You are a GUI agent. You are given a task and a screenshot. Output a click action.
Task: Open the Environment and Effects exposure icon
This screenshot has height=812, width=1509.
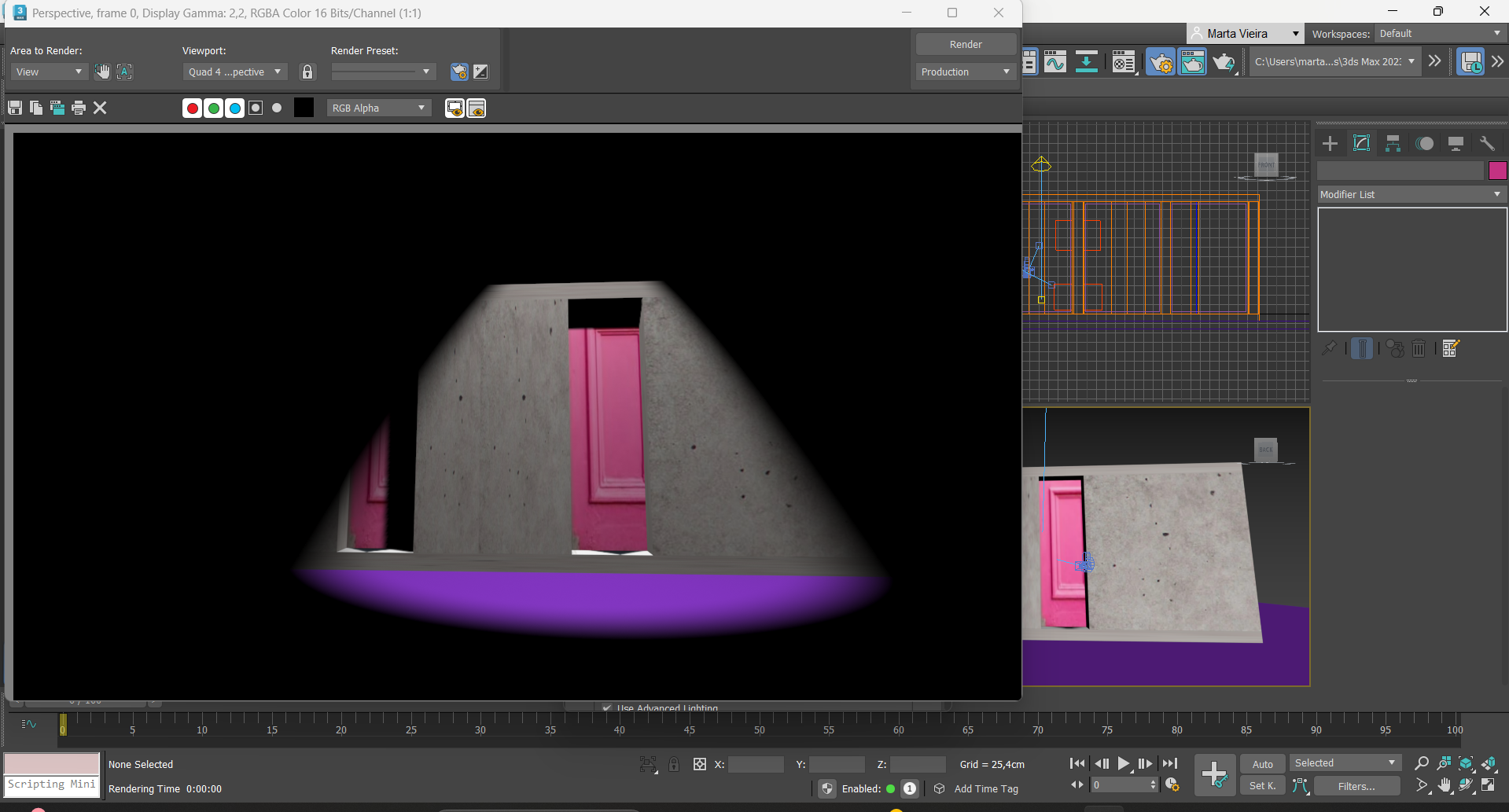coord(480,72)
